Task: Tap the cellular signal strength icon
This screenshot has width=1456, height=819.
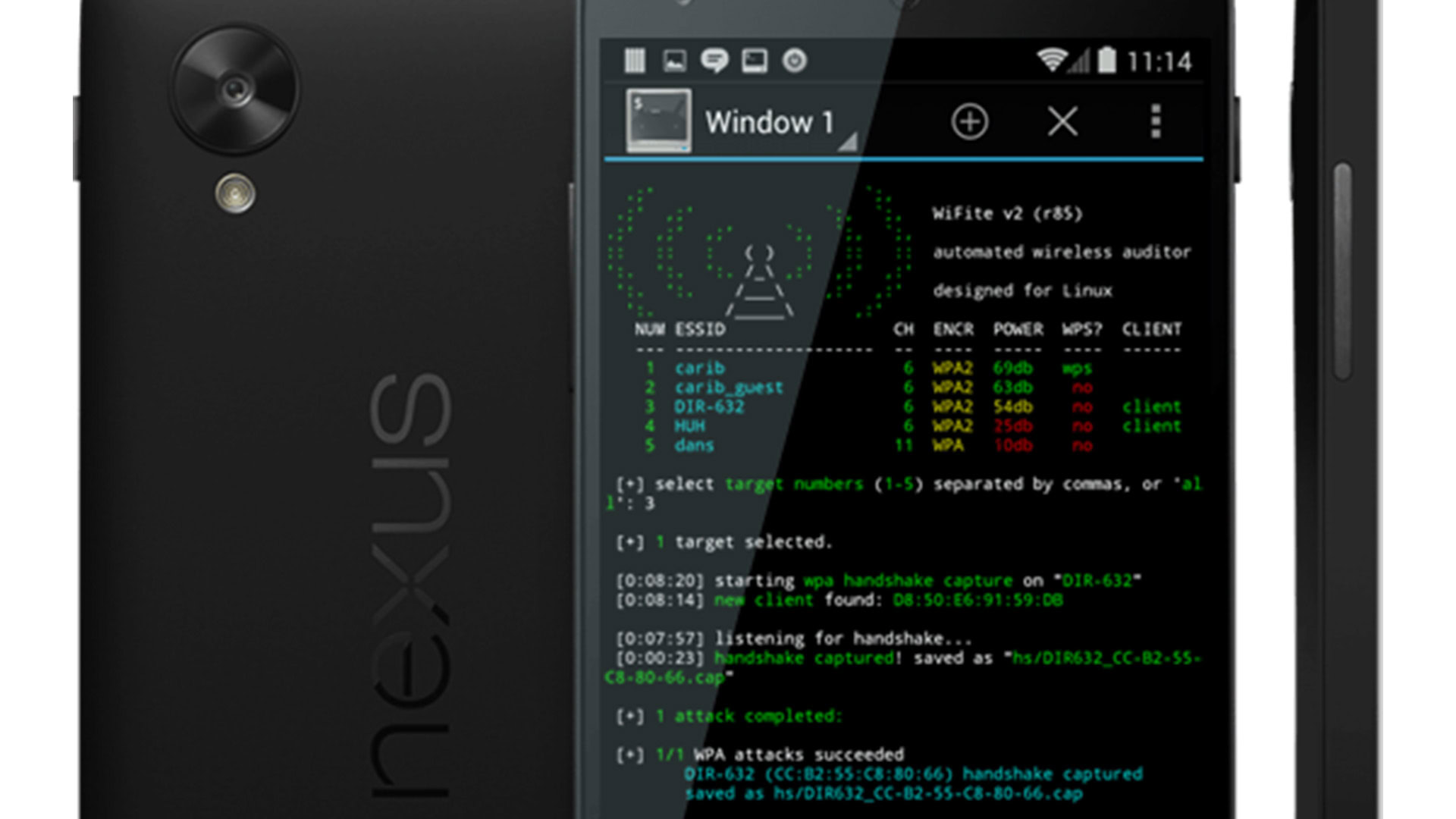Action: pyautogui.click(x=1080, y=61)
